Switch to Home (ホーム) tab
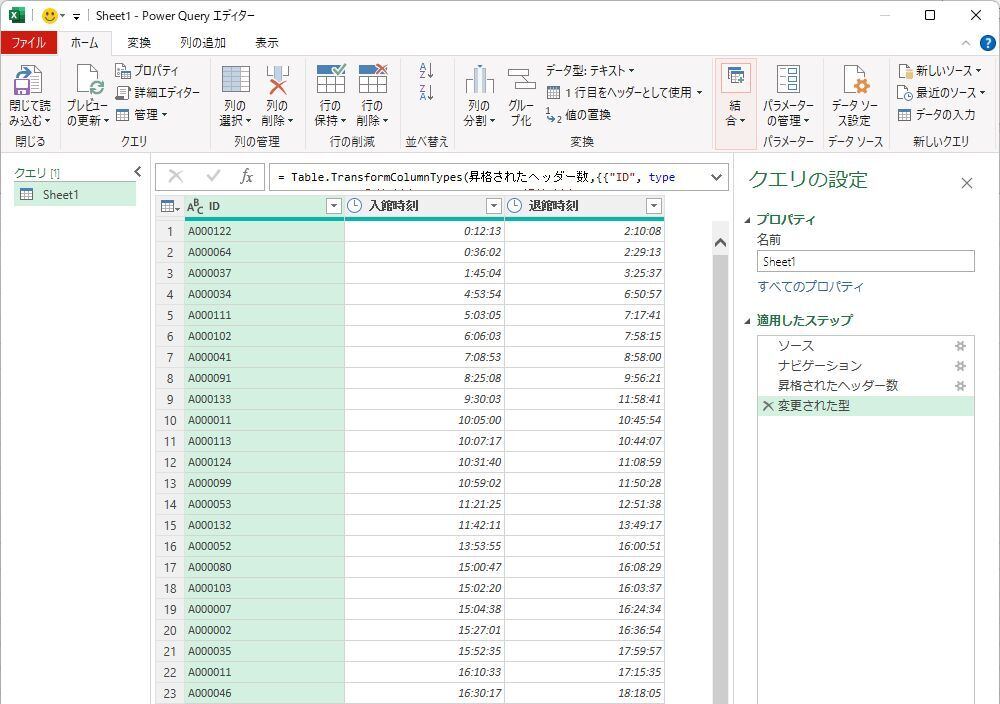 (x=85, y=43)
